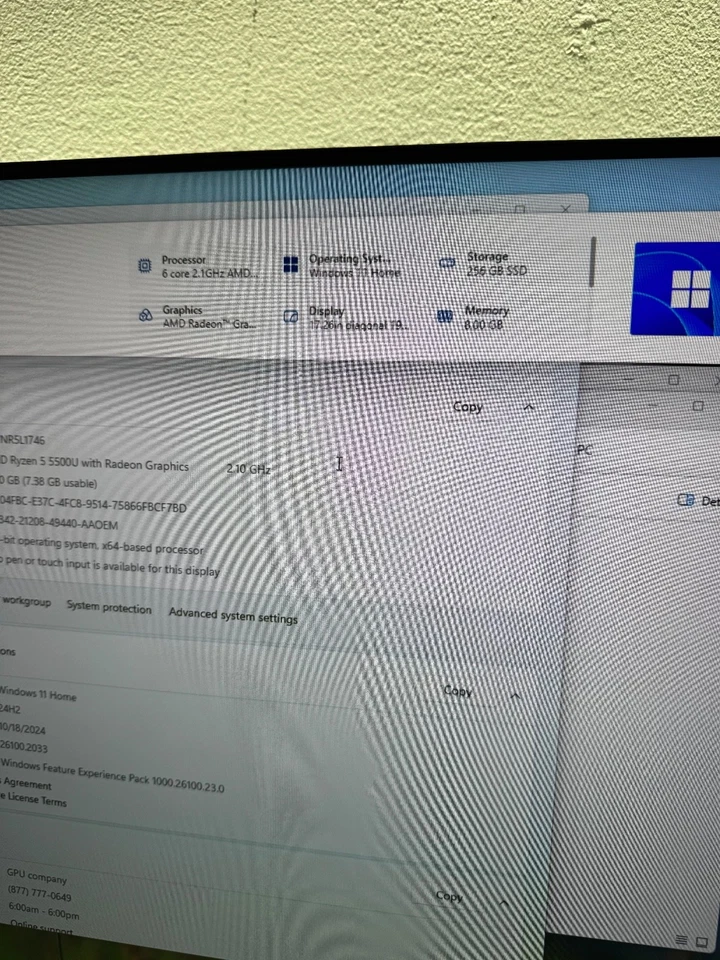This screenshot has width=720, height=960.
Task: Click the 'AMD Radeon Gra...' graphics text
Action: [208, 324]
